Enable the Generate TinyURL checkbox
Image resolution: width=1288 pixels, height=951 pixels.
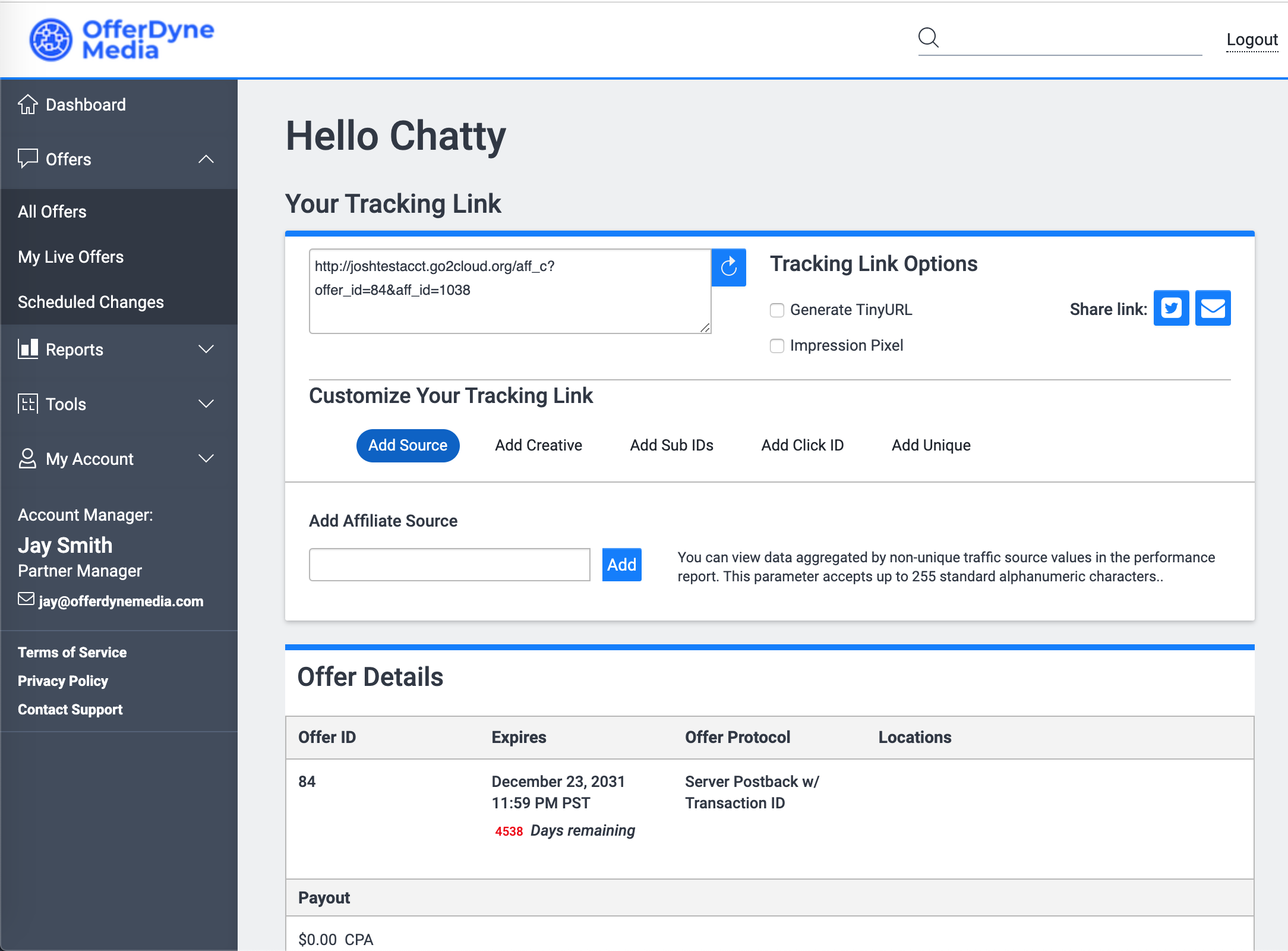point(777,310)
